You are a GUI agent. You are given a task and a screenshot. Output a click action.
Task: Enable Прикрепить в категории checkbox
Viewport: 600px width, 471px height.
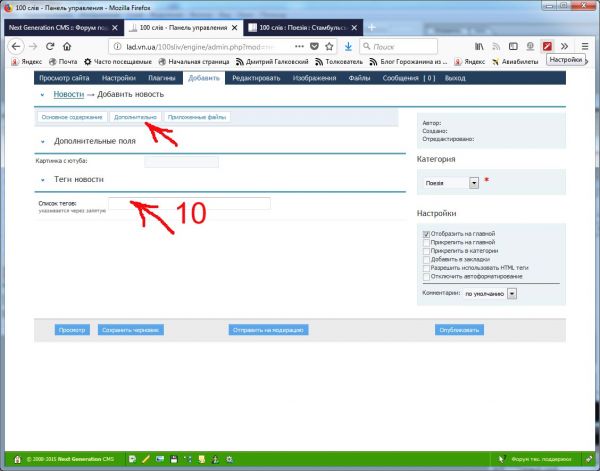click(426, 251)
